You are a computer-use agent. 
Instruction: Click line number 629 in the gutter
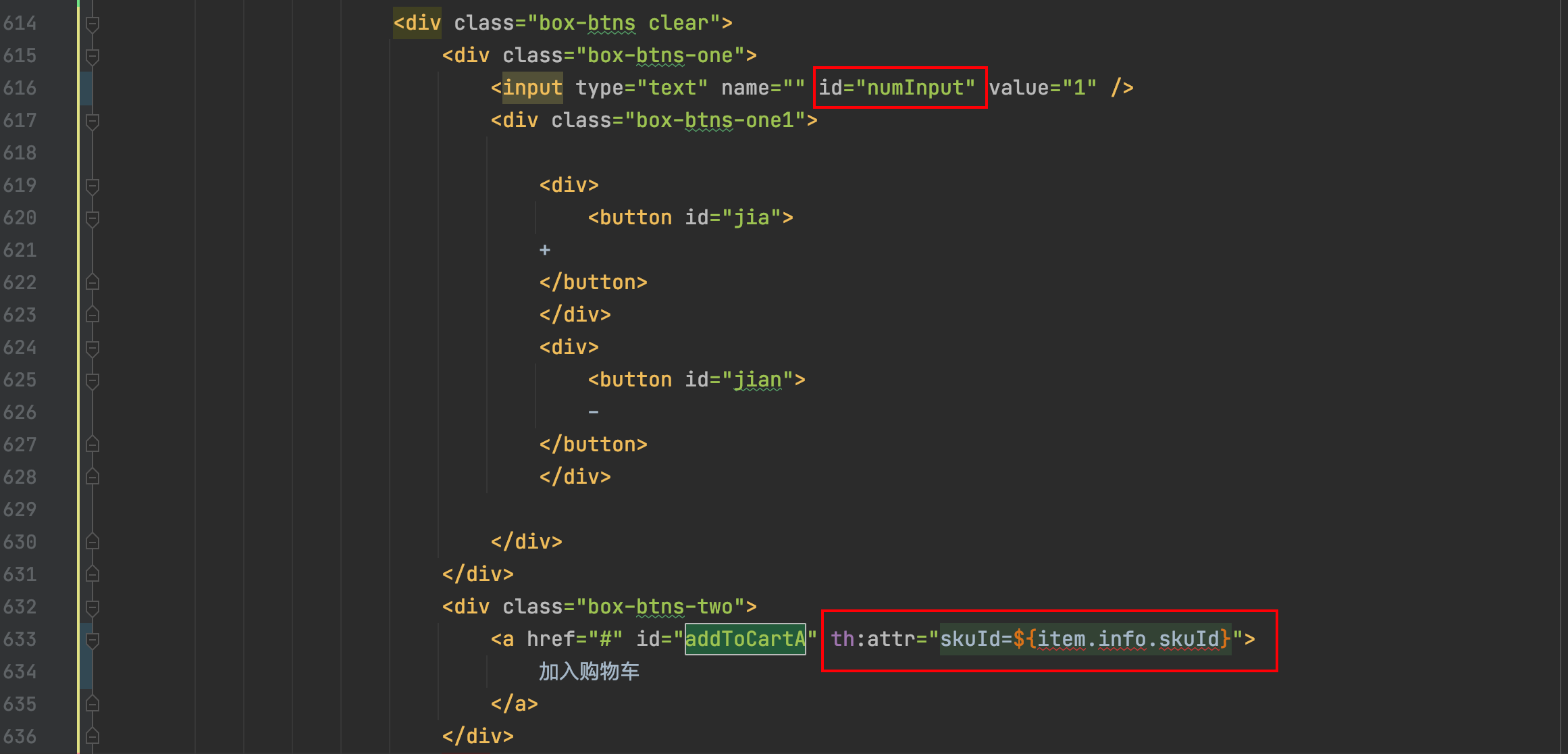(x=20, y=509)
